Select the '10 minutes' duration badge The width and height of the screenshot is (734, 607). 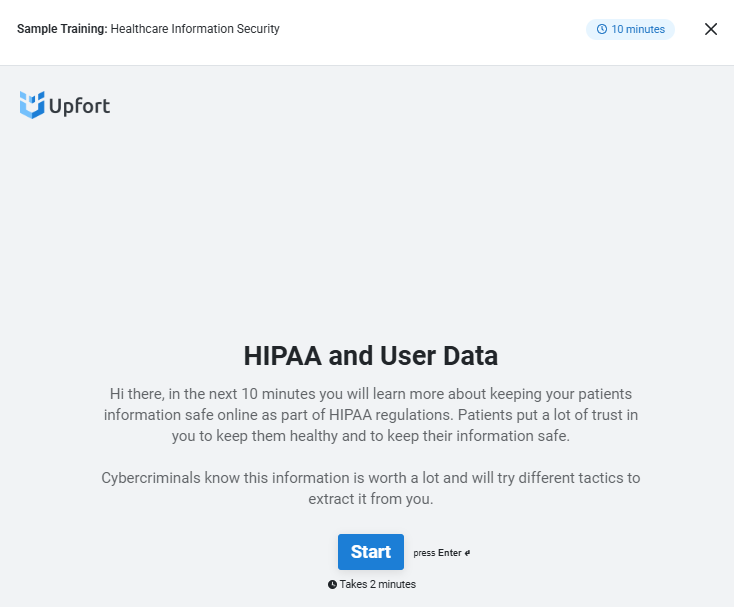tap(630, 29)
